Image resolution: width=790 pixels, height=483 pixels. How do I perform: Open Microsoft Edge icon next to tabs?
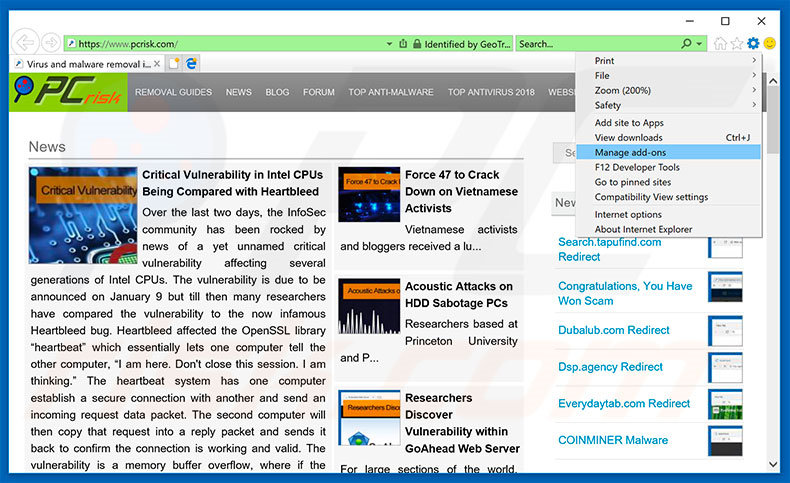click(191, 63)
